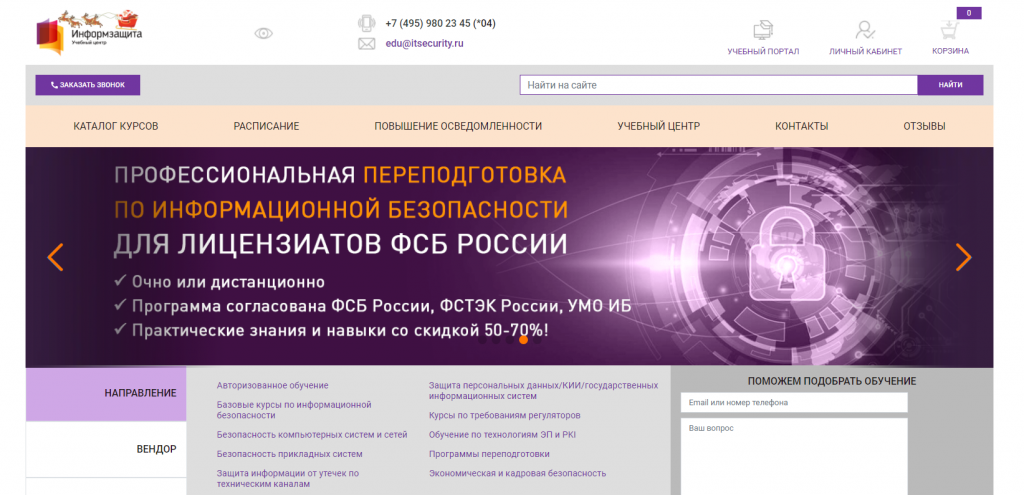Select the Вендор tab

tap(106, 449)
